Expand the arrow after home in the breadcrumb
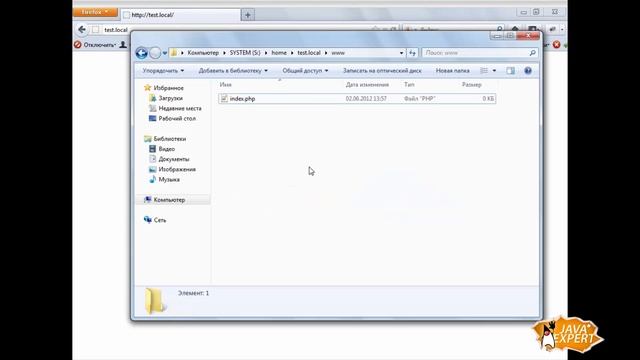Image resolution: width=640 pixels, height=360 pixels. 292,53
